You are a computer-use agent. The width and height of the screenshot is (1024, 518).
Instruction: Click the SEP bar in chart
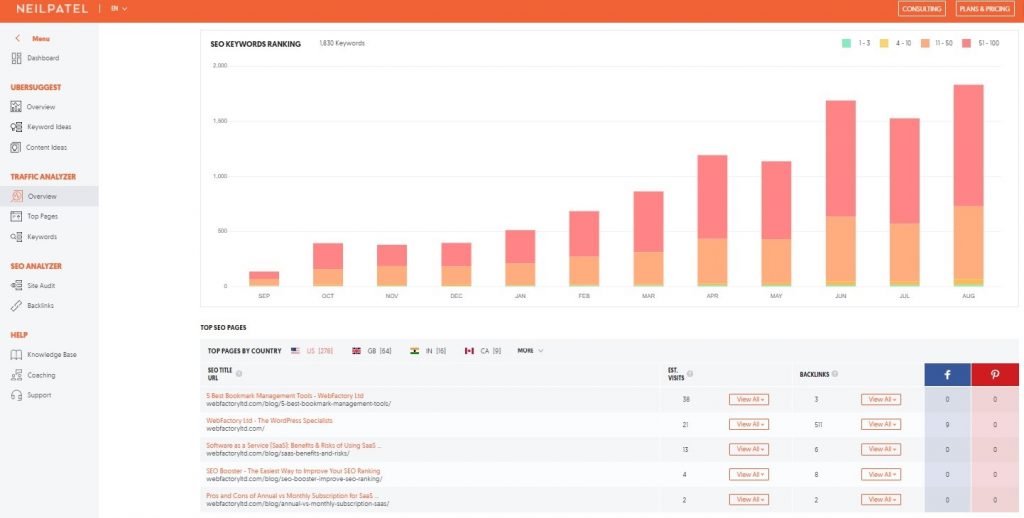[264, 279]
